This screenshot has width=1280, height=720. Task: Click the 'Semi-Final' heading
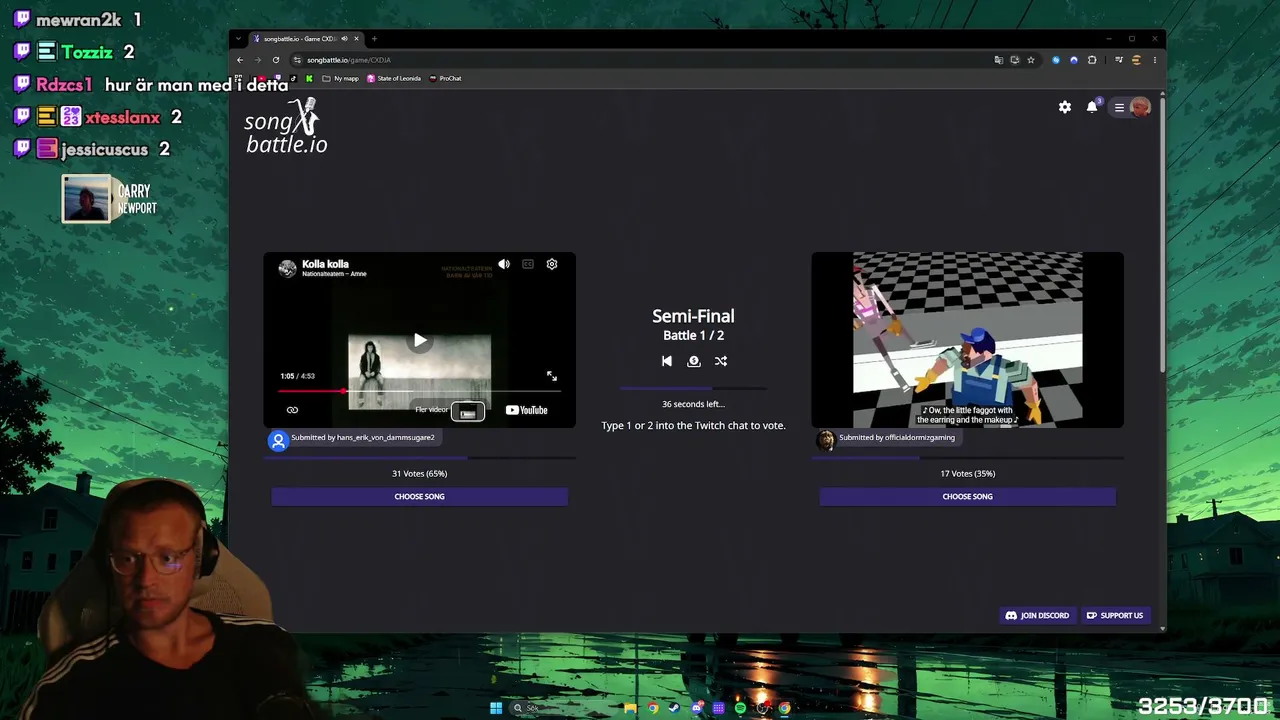pos(693,316)
